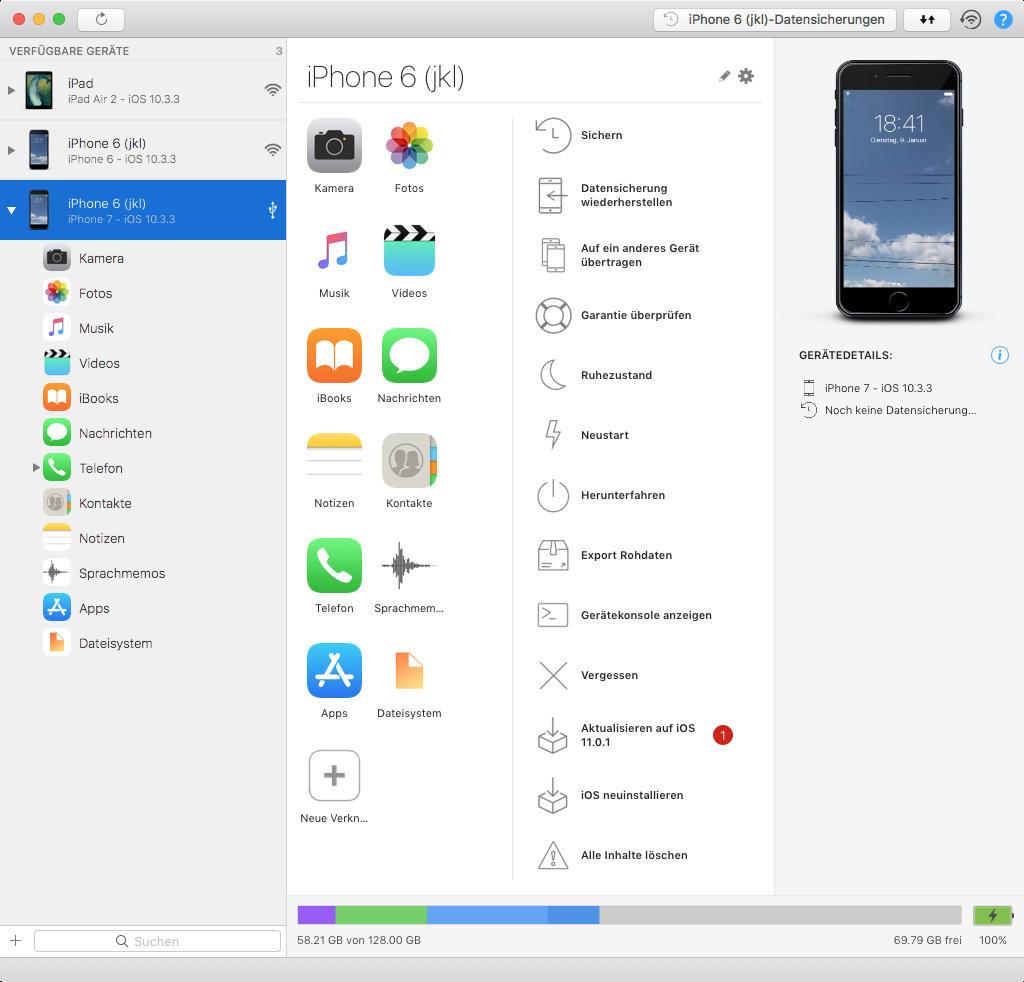Open the Apps store icon in grid

click(334, 671)
